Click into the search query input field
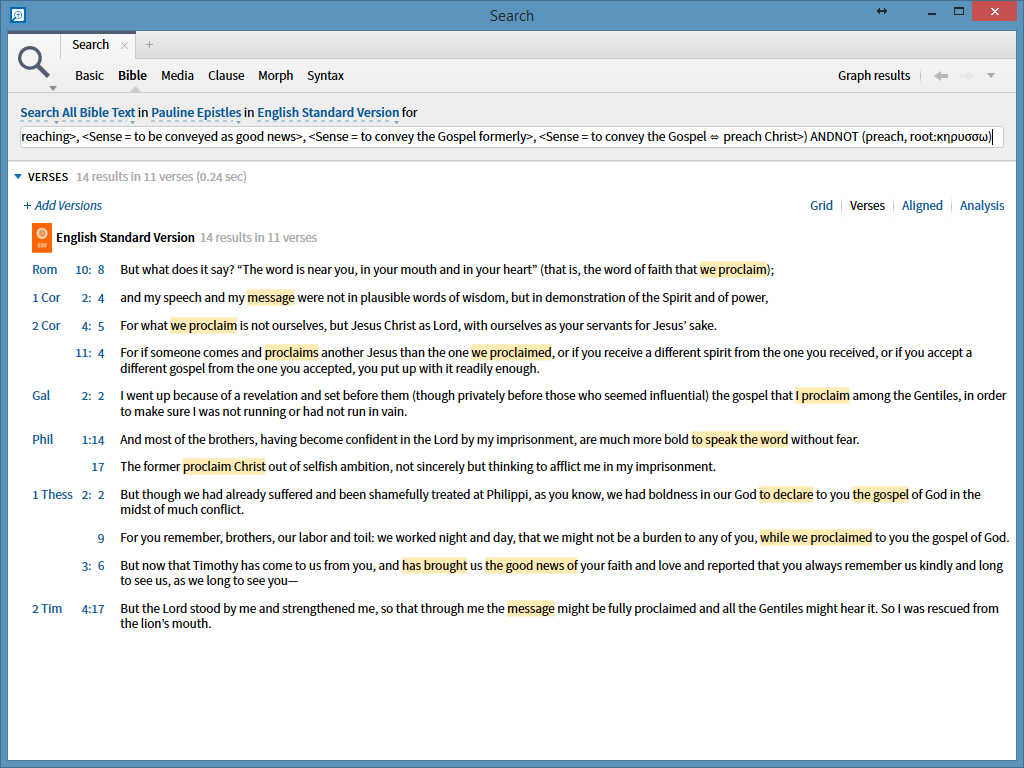The width and height of the screenshot is (1024, 768). pyautogui.click(x=511, y=137)
